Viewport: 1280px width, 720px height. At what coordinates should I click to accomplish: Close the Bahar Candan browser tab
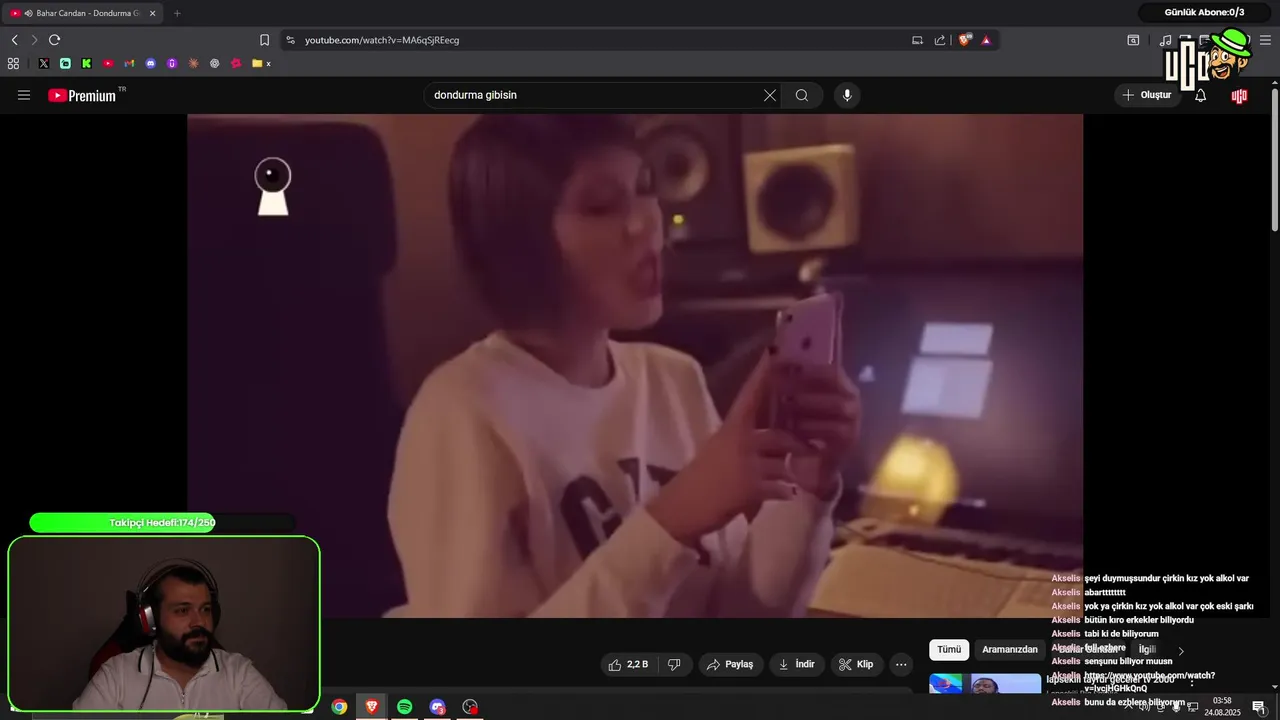point(153,13)
